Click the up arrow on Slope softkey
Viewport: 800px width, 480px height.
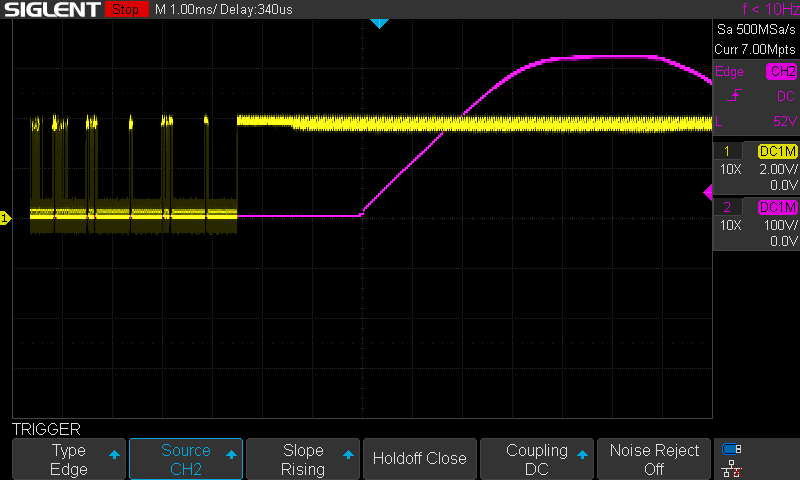pos(348,454)
